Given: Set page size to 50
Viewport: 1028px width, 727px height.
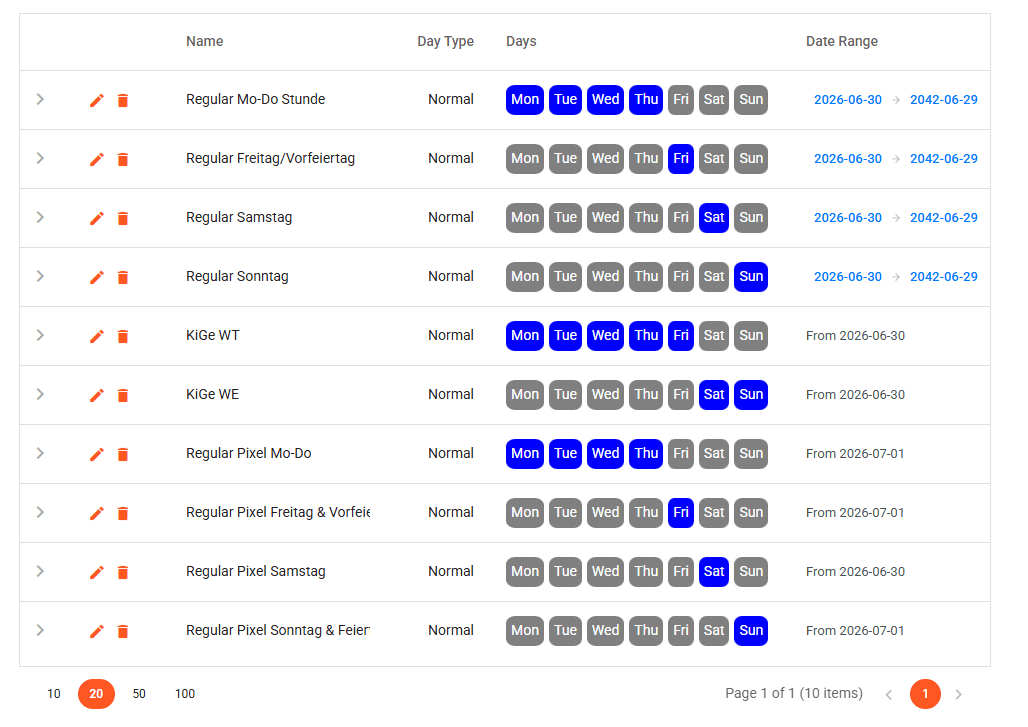Looking at the screenshot, I should pyautogui.click(x=139, y=694).
